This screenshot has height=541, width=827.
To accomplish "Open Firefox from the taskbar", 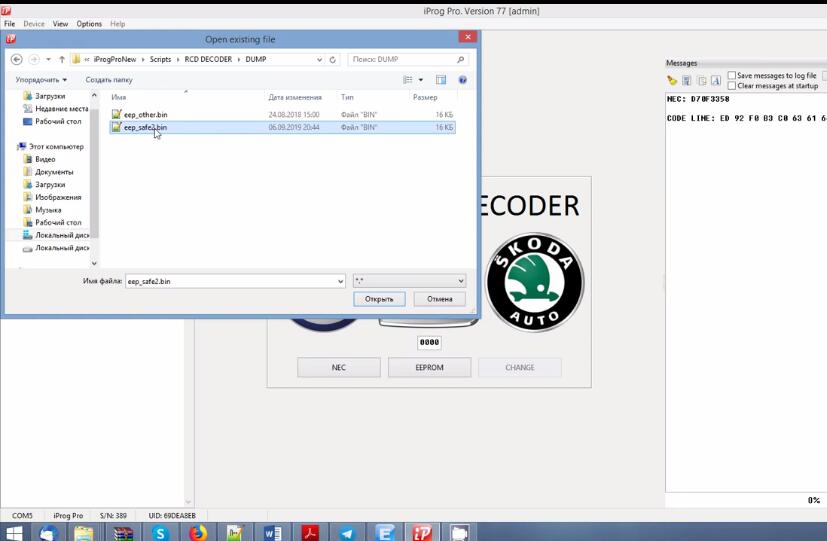I will pyautogui.click(x=198, y=533).
